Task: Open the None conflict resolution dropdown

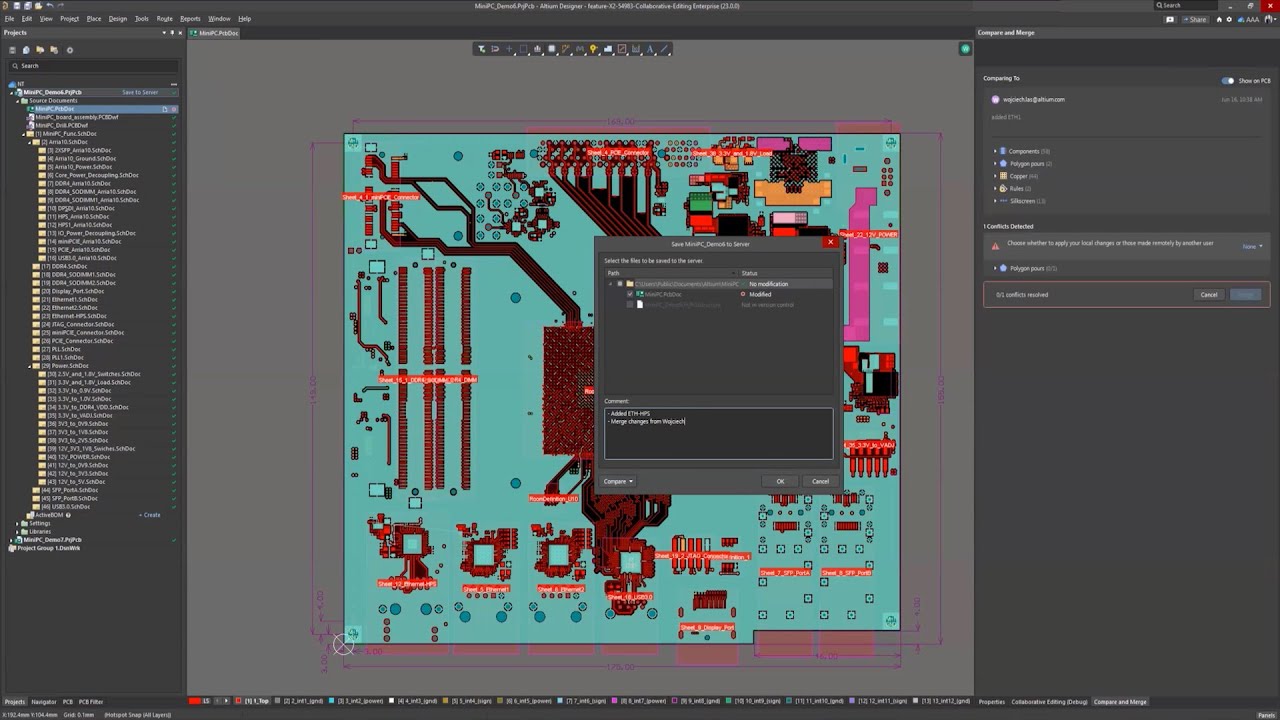Action: click(x=1252, y=246)
